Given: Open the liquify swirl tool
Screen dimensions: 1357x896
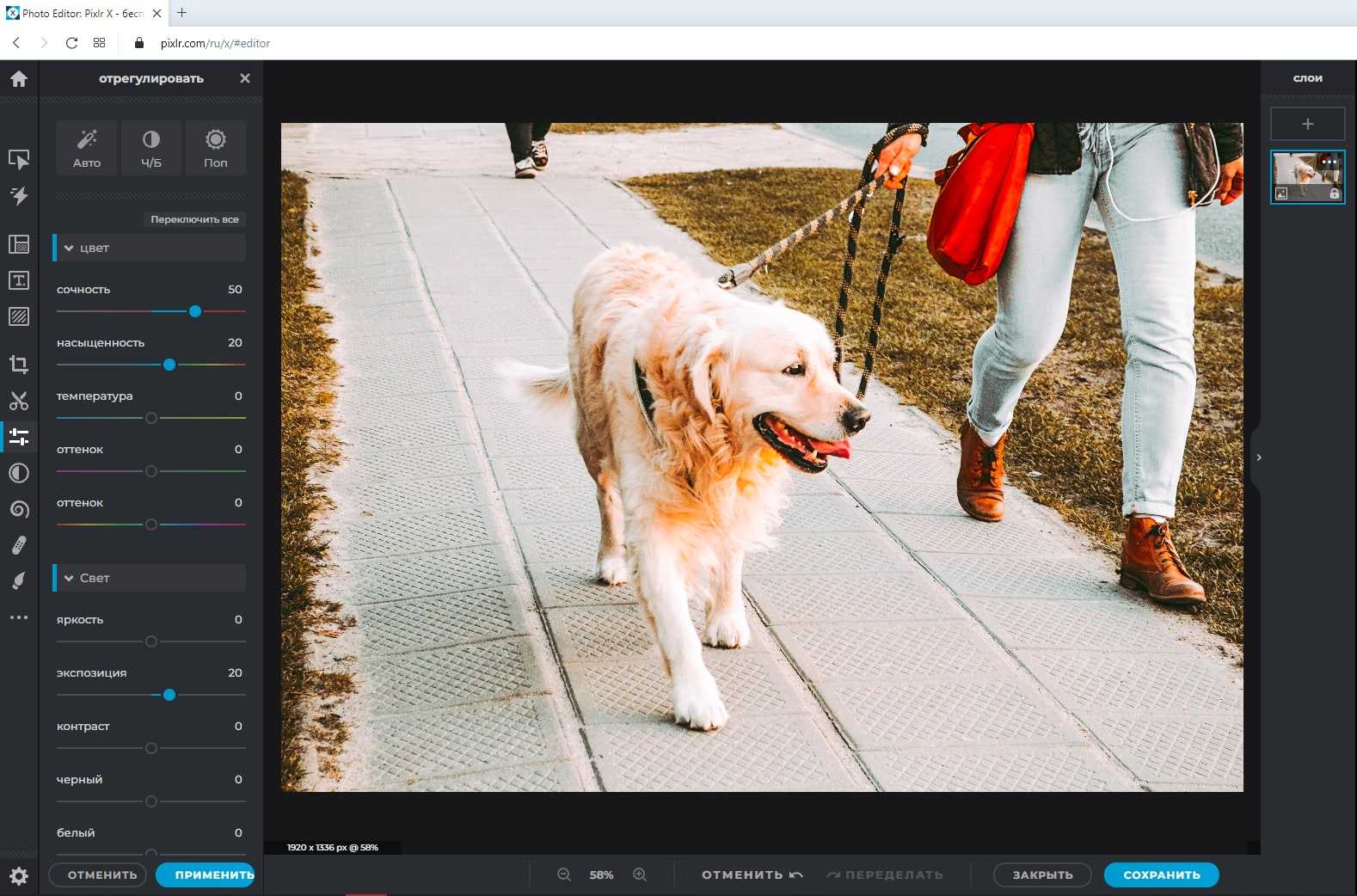Looking at the screenshot, I should tap(19, 509).
